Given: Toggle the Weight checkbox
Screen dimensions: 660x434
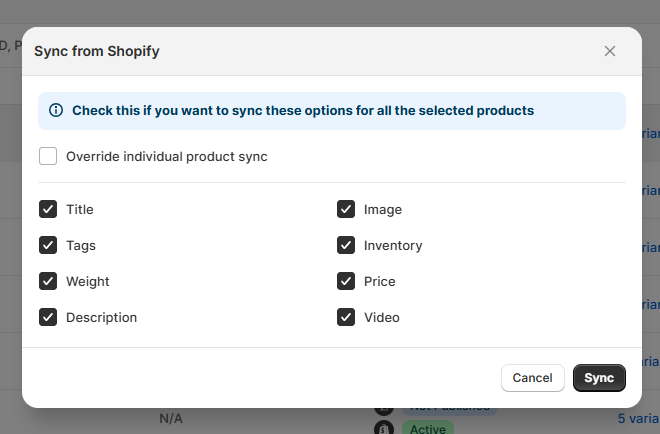Looking at the screenshot, I should [48, 281].
